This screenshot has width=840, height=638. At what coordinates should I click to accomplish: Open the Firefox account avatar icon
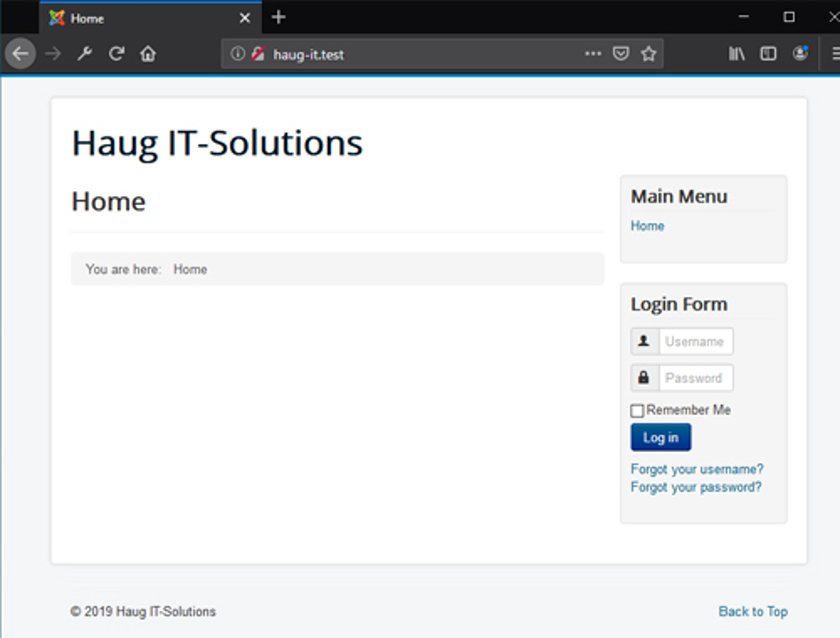click(x=800, y=54)
